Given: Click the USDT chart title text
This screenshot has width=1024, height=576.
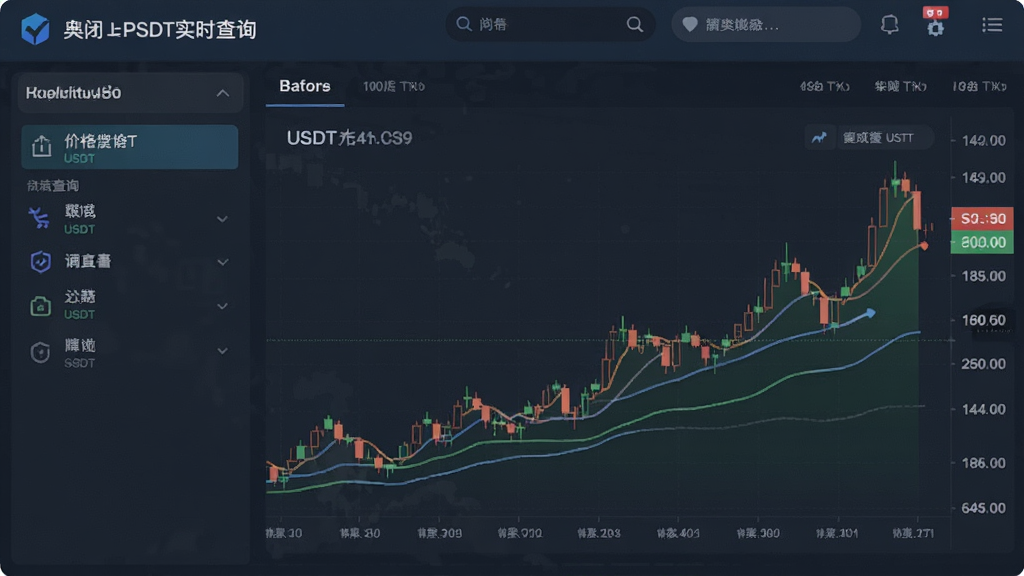Looking at the screenshot, I should point(349,138).
